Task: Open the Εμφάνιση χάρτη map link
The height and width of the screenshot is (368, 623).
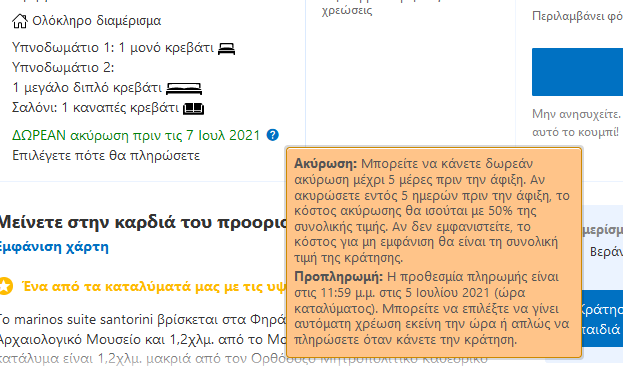Action: [x=54, y=247]
